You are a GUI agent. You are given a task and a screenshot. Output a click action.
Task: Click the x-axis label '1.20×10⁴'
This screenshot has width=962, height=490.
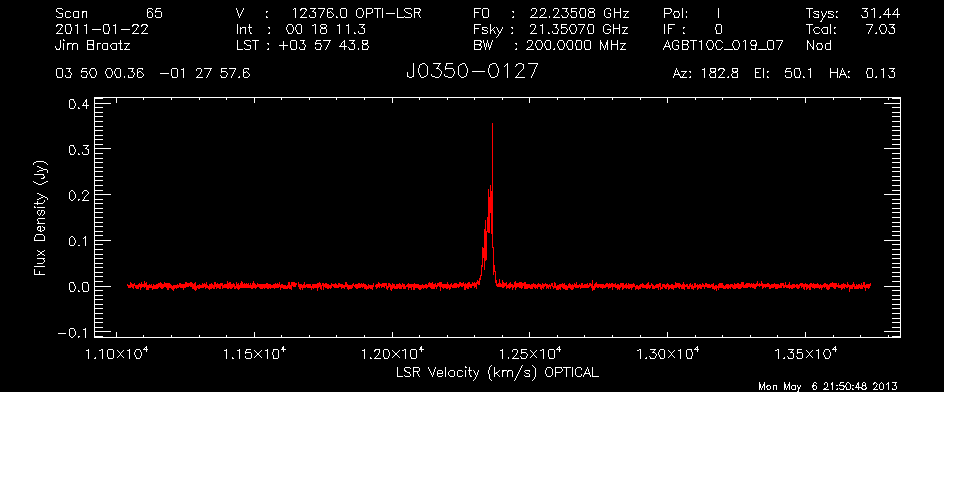(x=392, y=353)
